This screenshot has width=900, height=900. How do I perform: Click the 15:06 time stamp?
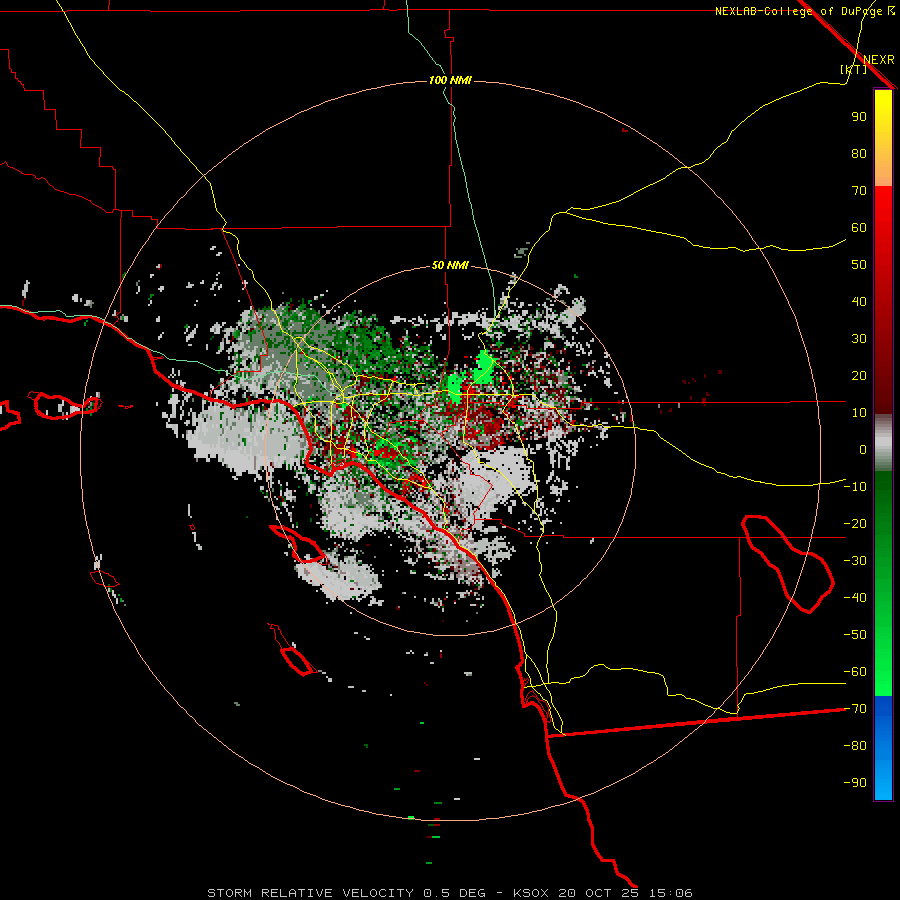[670, 893]
